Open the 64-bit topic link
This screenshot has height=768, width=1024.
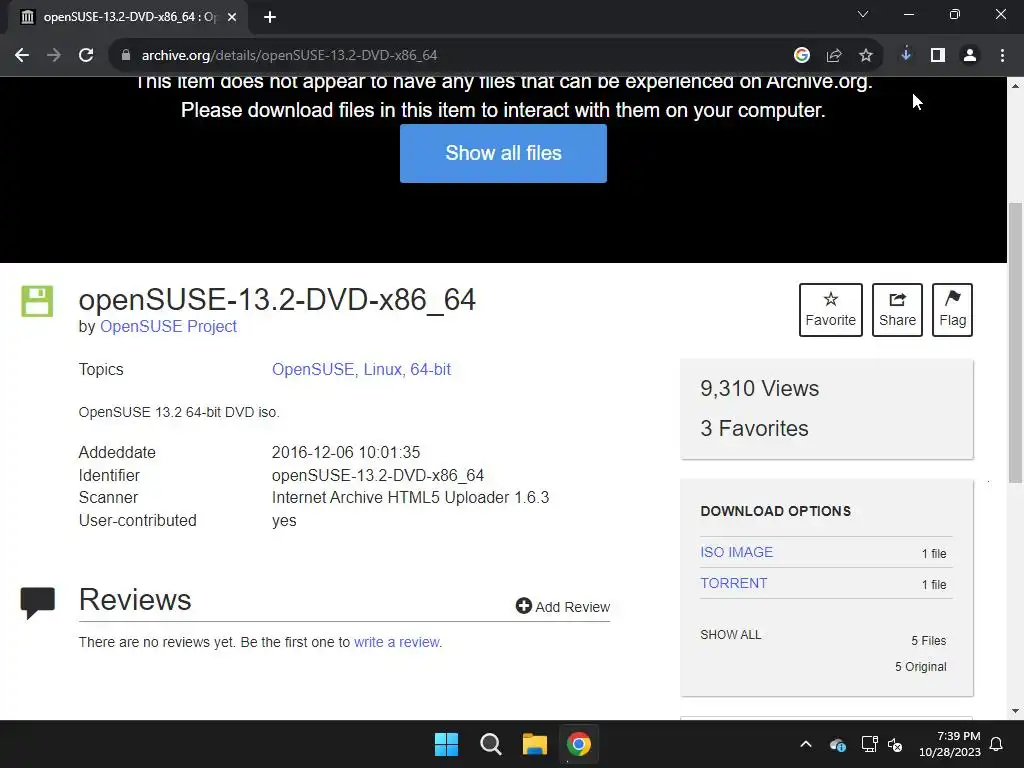click(430, 370)
